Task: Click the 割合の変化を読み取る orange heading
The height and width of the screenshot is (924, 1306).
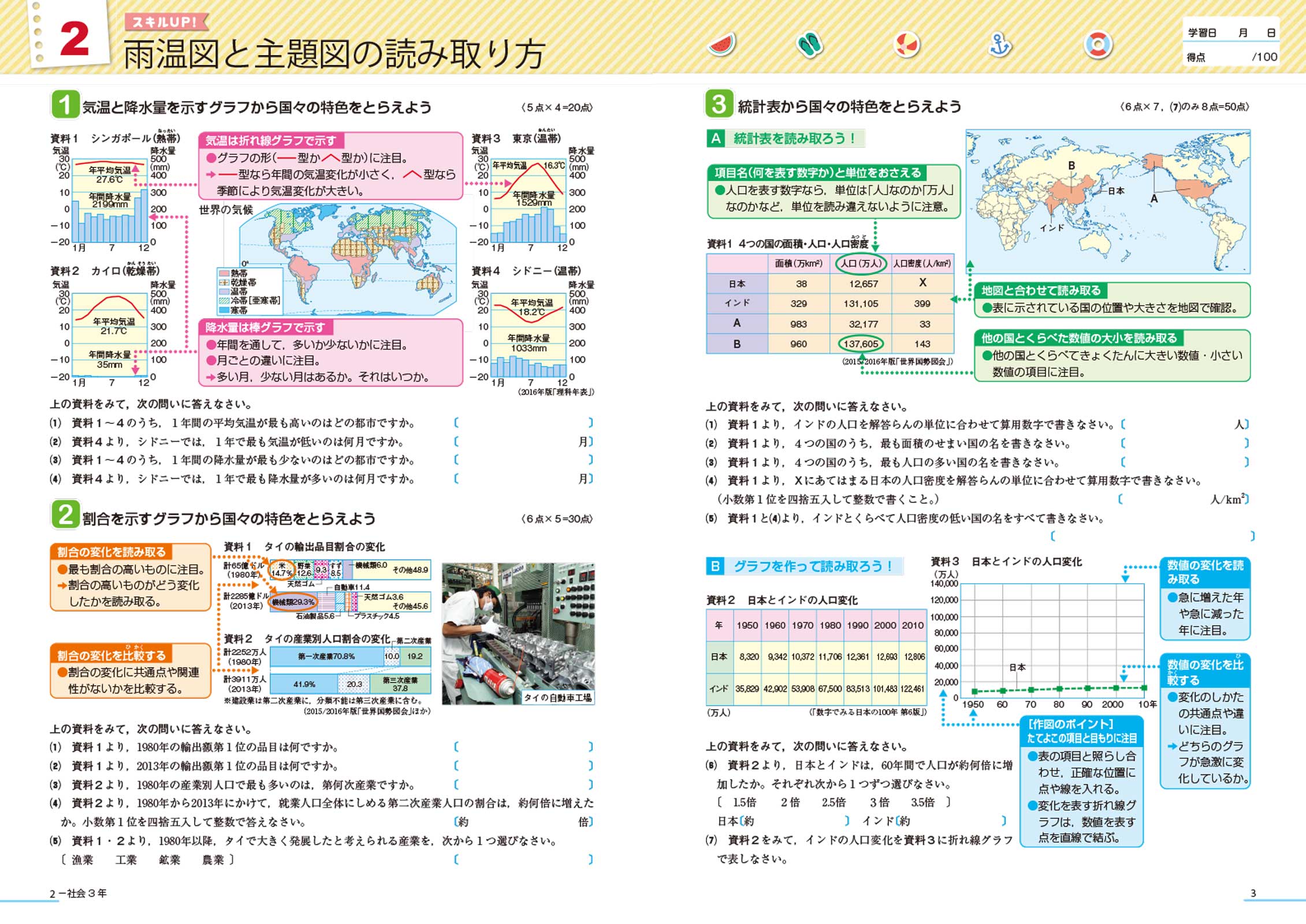Action: click(x=111, y=552)
